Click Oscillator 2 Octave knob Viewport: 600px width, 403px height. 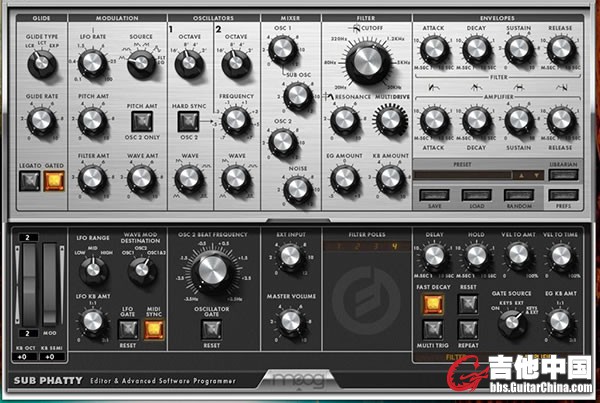coord(236,63)
